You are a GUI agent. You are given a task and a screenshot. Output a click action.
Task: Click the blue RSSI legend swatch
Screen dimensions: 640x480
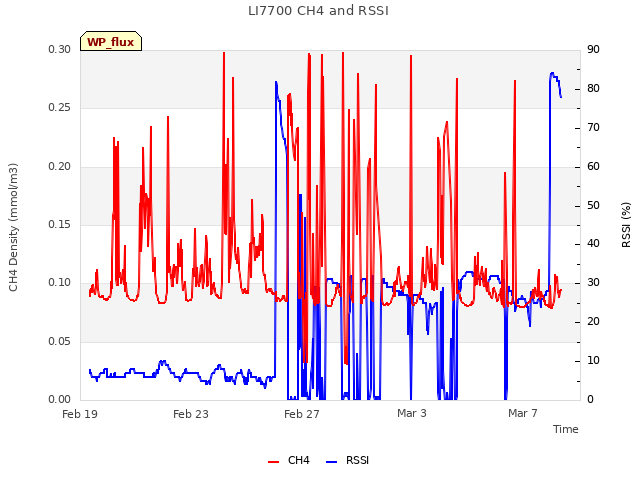coord(331,462)
